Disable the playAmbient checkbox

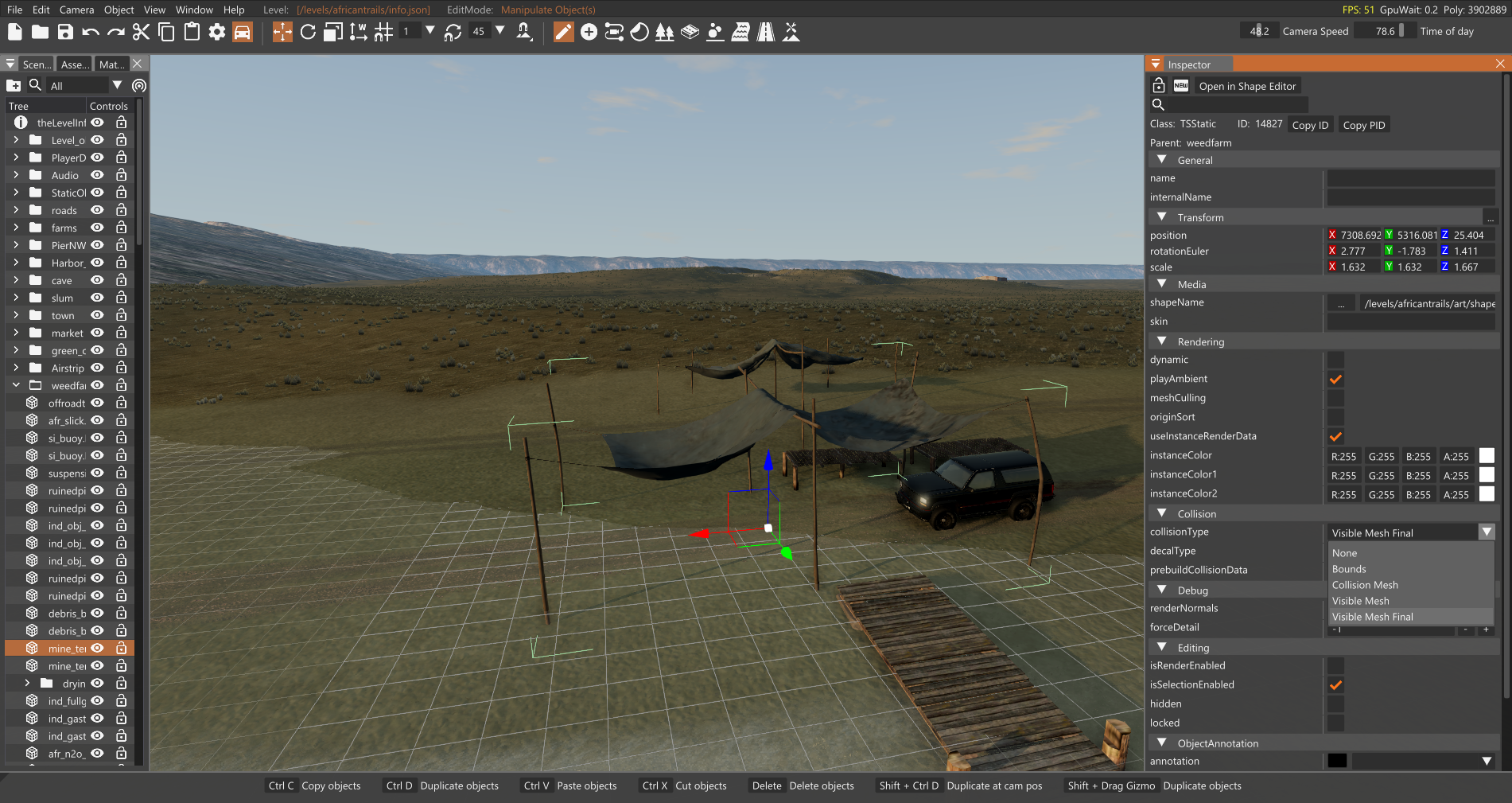pyautogui.click(x=1336, y=379)
